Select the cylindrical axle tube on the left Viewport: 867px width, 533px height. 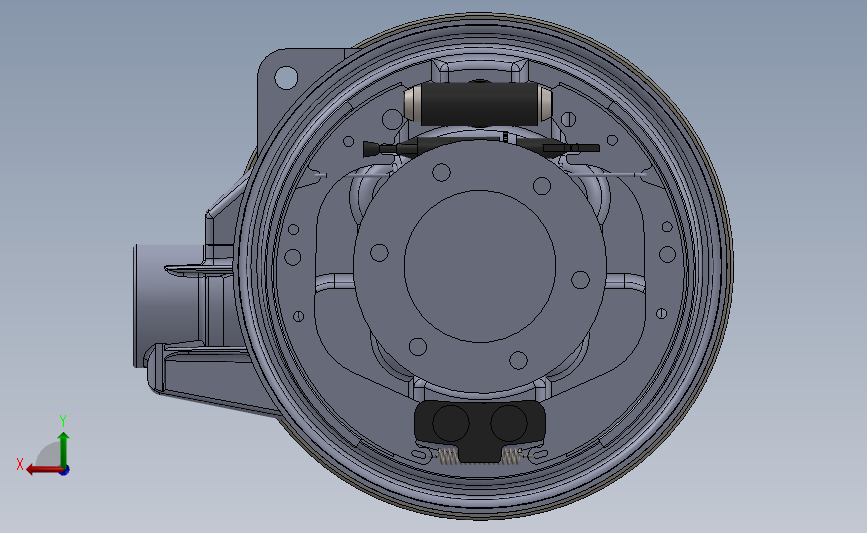tap(169, 305)
